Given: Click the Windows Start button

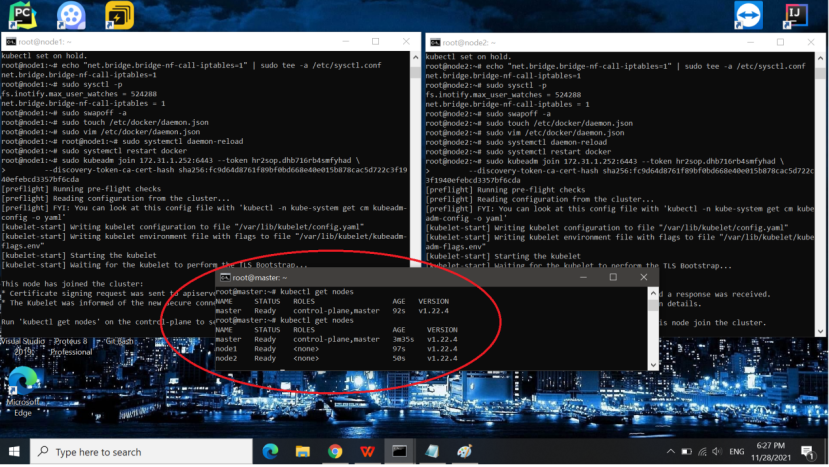Looking at the screenshot, I should 14,452.
